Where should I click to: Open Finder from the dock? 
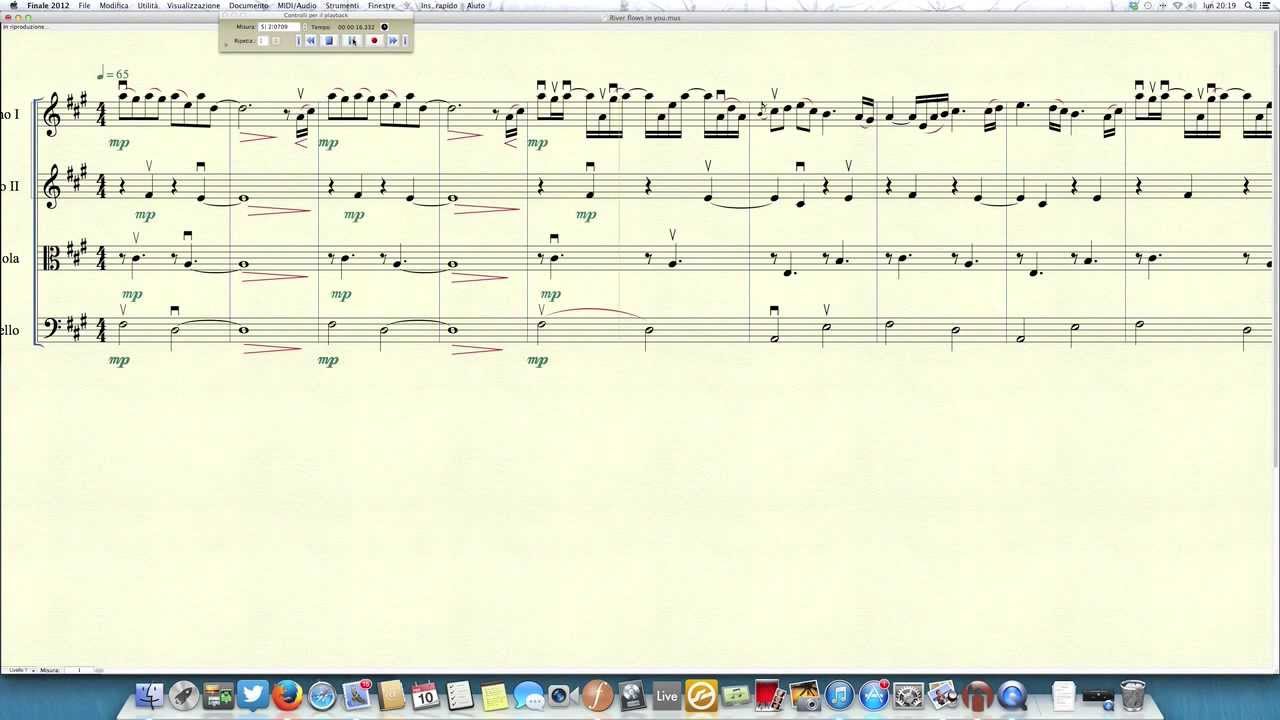[149, 695]
